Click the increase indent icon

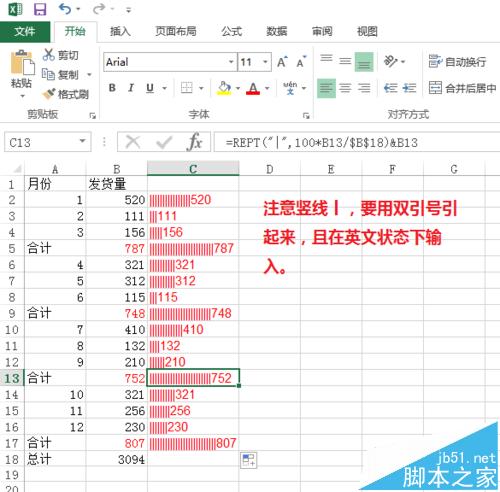coord(409,88)
